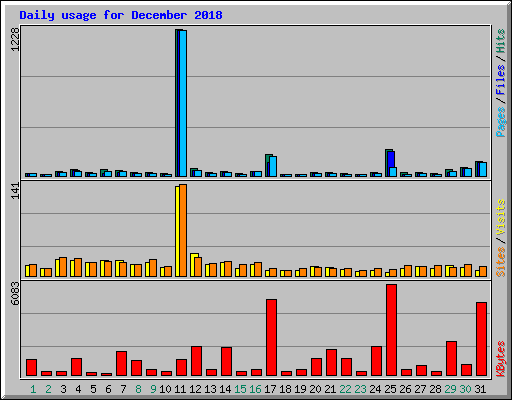The image size is (512, 400).
Task: Click the KBytes legend label
Action: click(500, 359)
